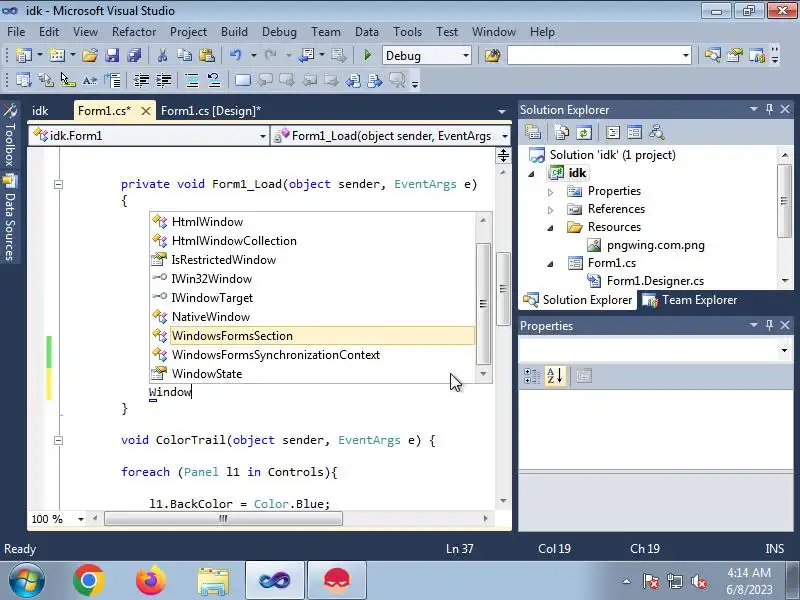This screenshot has width=800, height=600.
Task: Open Firefox from the taskbar
Action: click(x=151, y=581)
